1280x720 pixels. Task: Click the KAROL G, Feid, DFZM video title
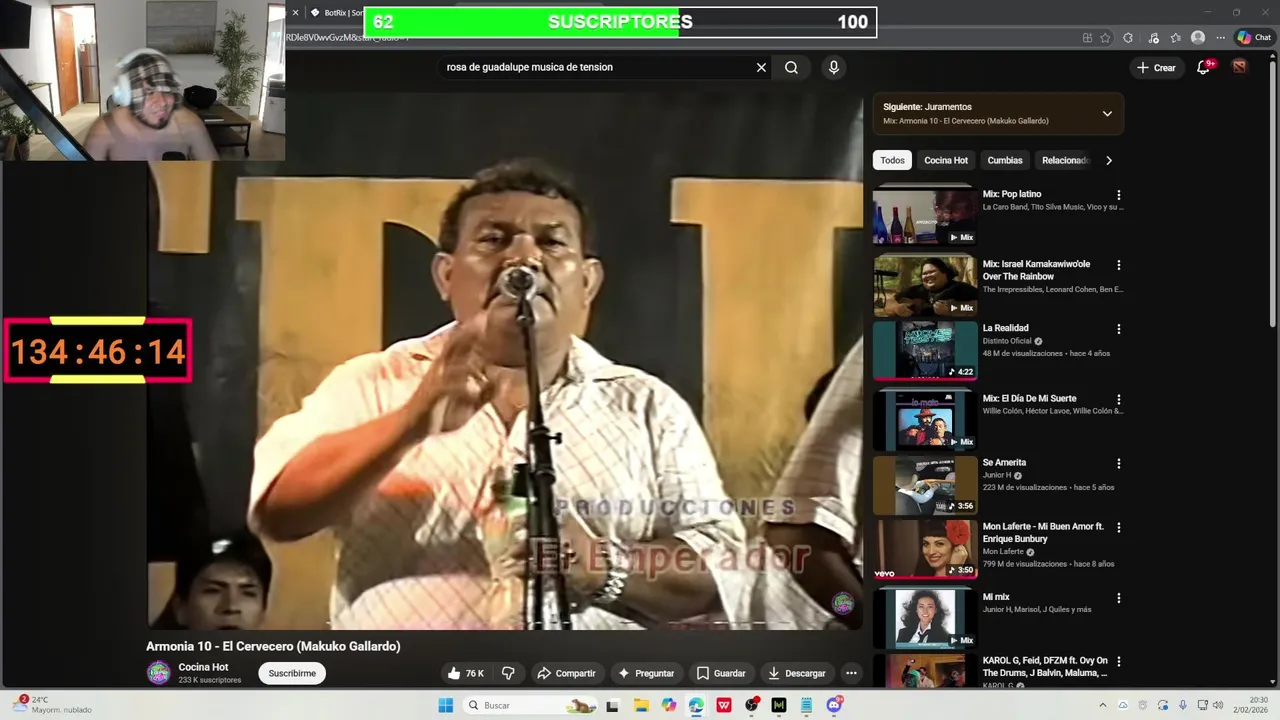pyautogui.click(x=1045, y=667)
